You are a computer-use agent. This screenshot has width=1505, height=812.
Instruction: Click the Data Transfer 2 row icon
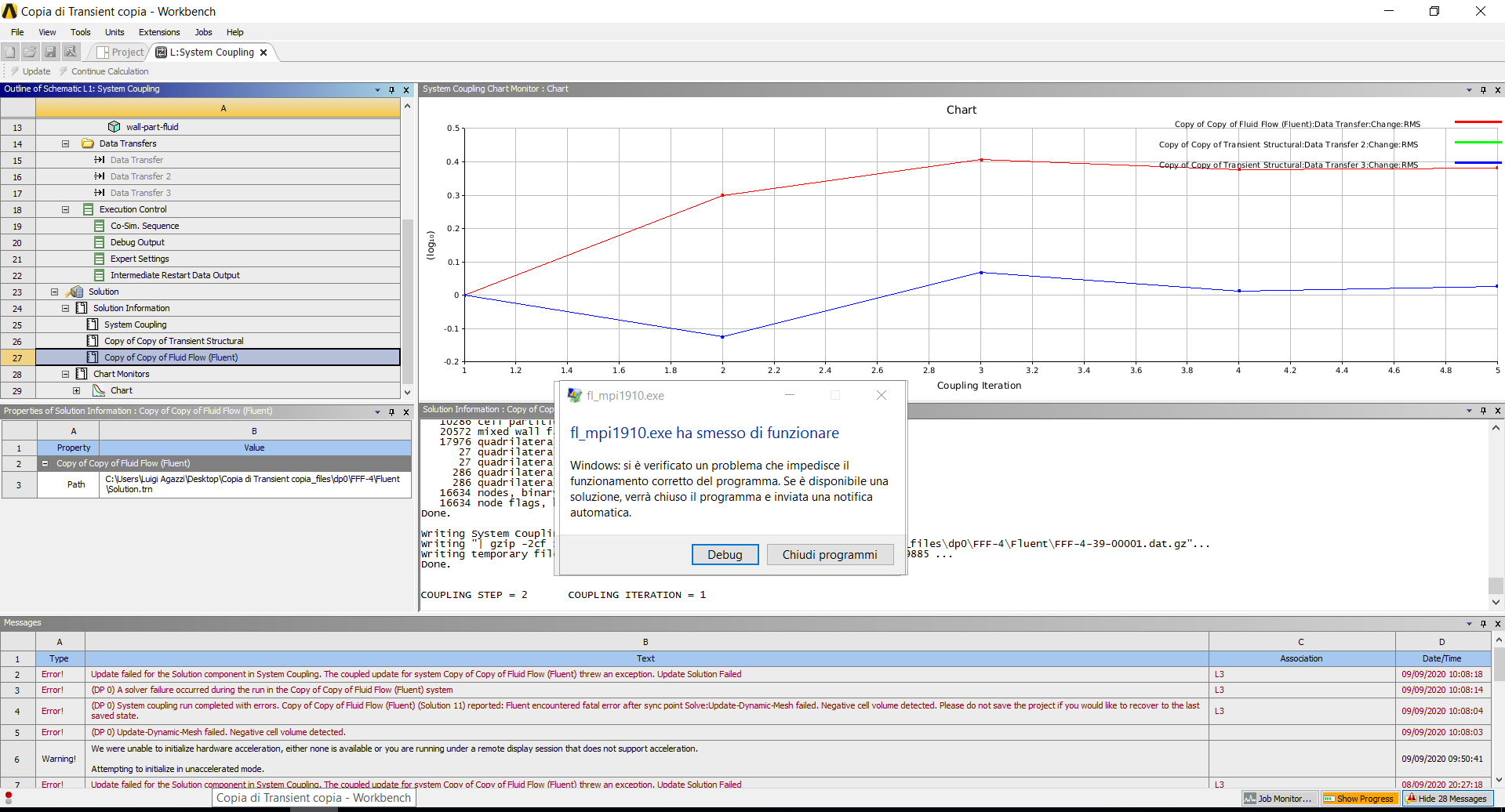tap(100, 176)
